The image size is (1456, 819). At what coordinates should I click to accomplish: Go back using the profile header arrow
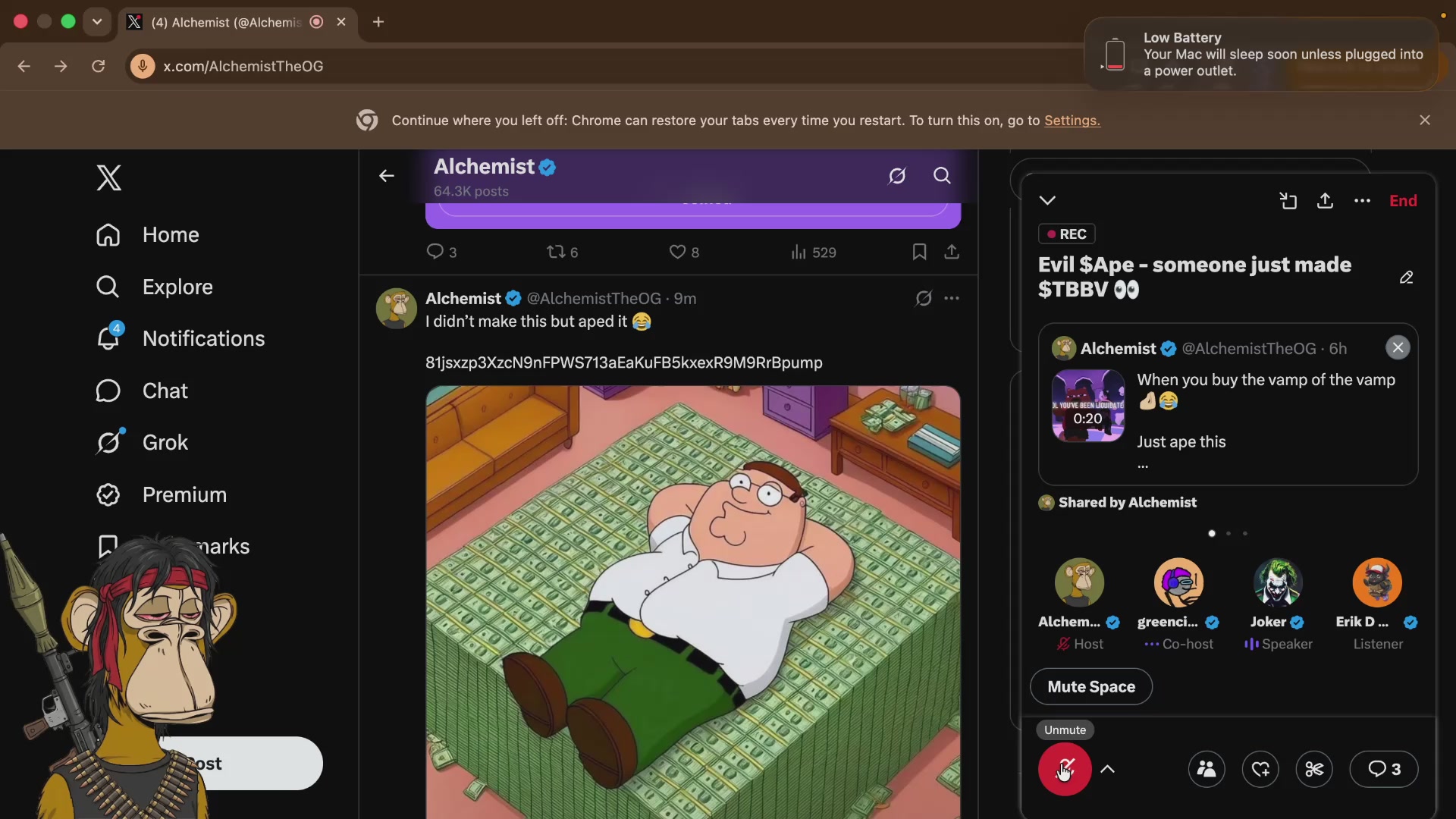tap(387, 176)
